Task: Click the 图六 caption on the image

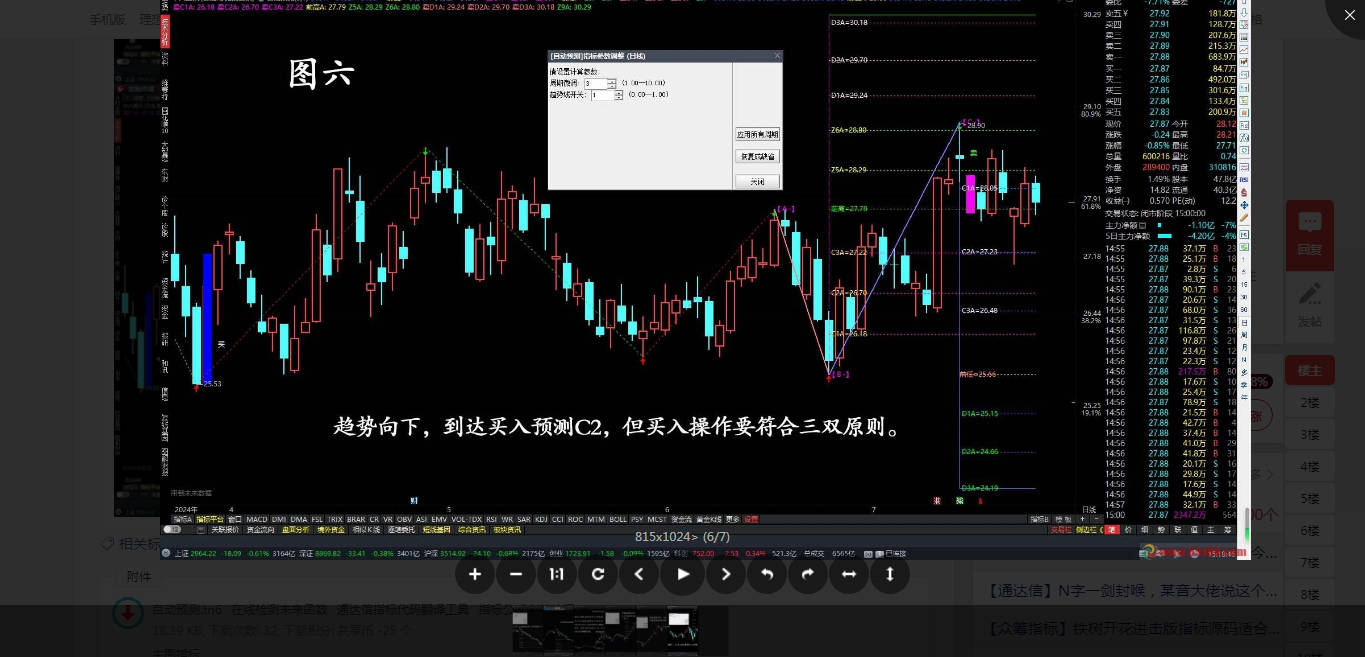Action: 321,73
